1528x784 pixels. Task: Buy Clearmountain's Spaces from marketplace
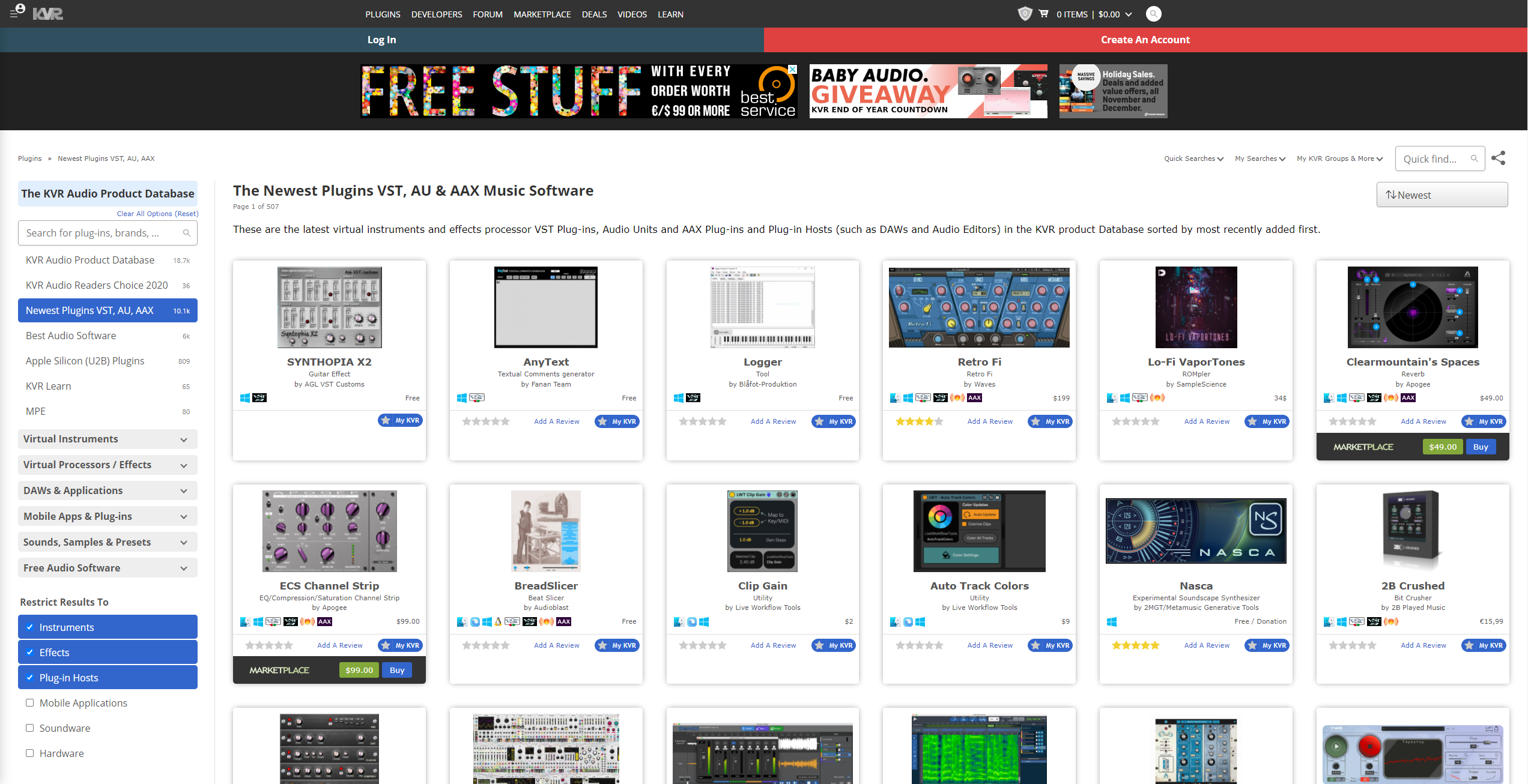coord(1480,447)
